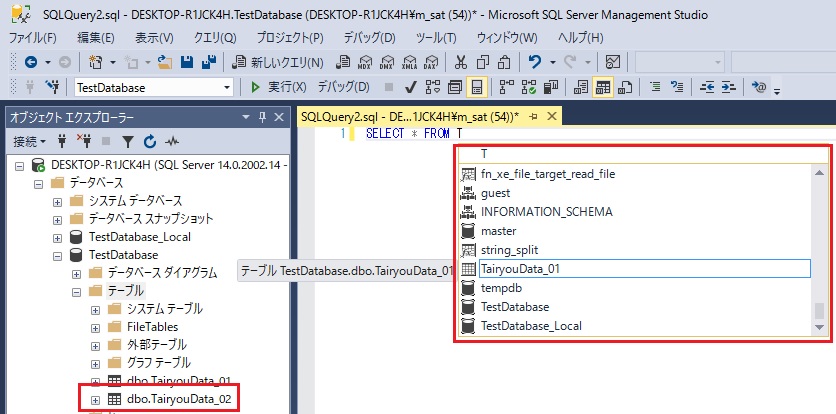Toggle Include Actual Execution Plan

pos(507,87)
